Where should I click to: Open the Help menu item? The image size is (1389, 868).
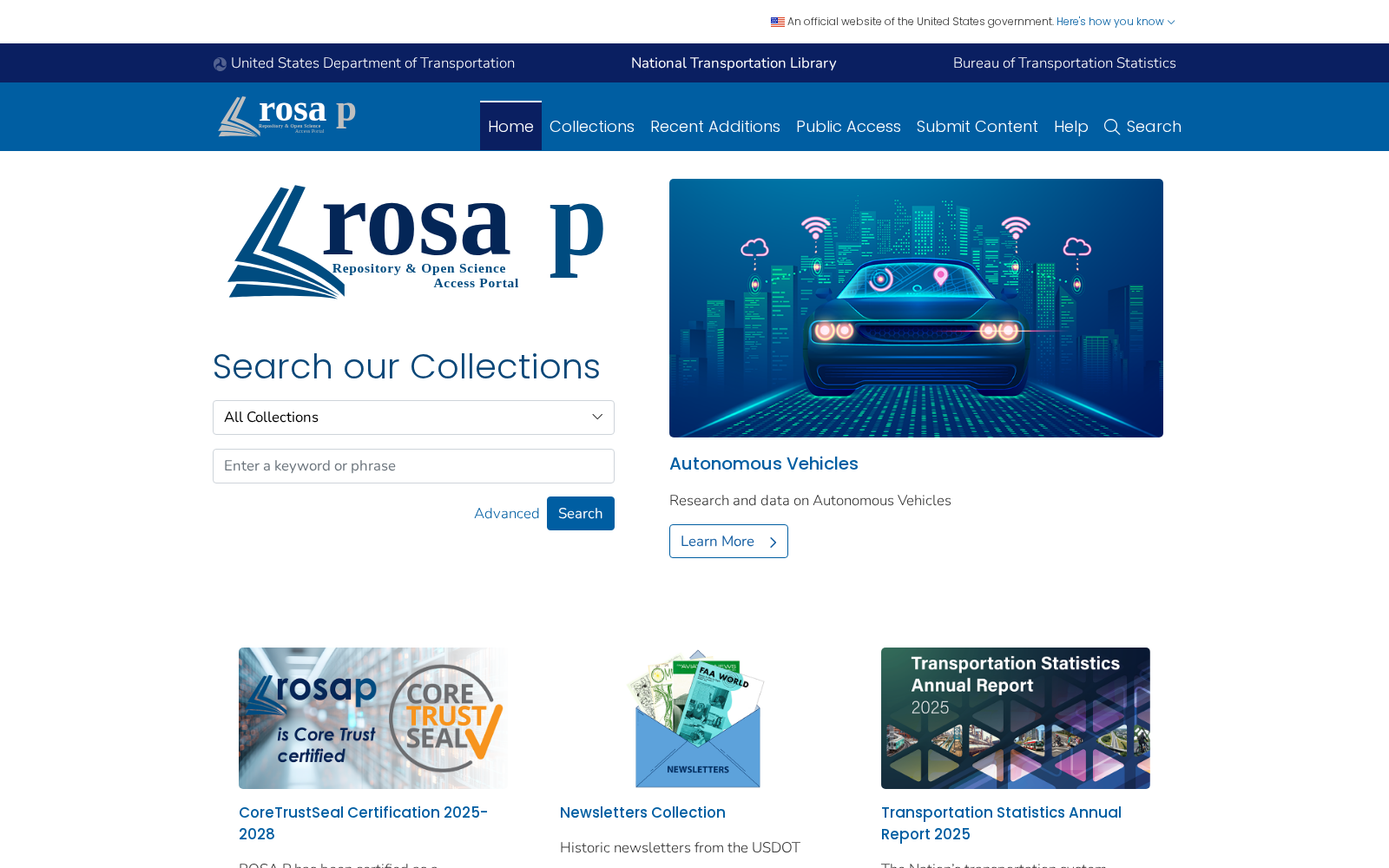tap(1071, 127)
